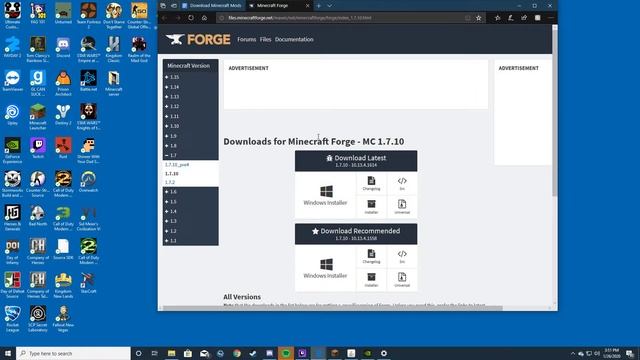
Task: Launch Destiny 2 desktop icon
Action: pyautogui.click(x=63, y=115)
